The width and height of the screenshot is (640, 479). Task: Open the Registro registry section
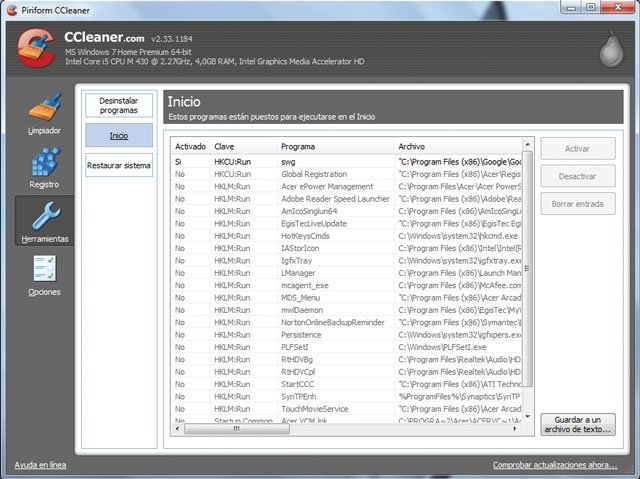(x=44, y=168)
